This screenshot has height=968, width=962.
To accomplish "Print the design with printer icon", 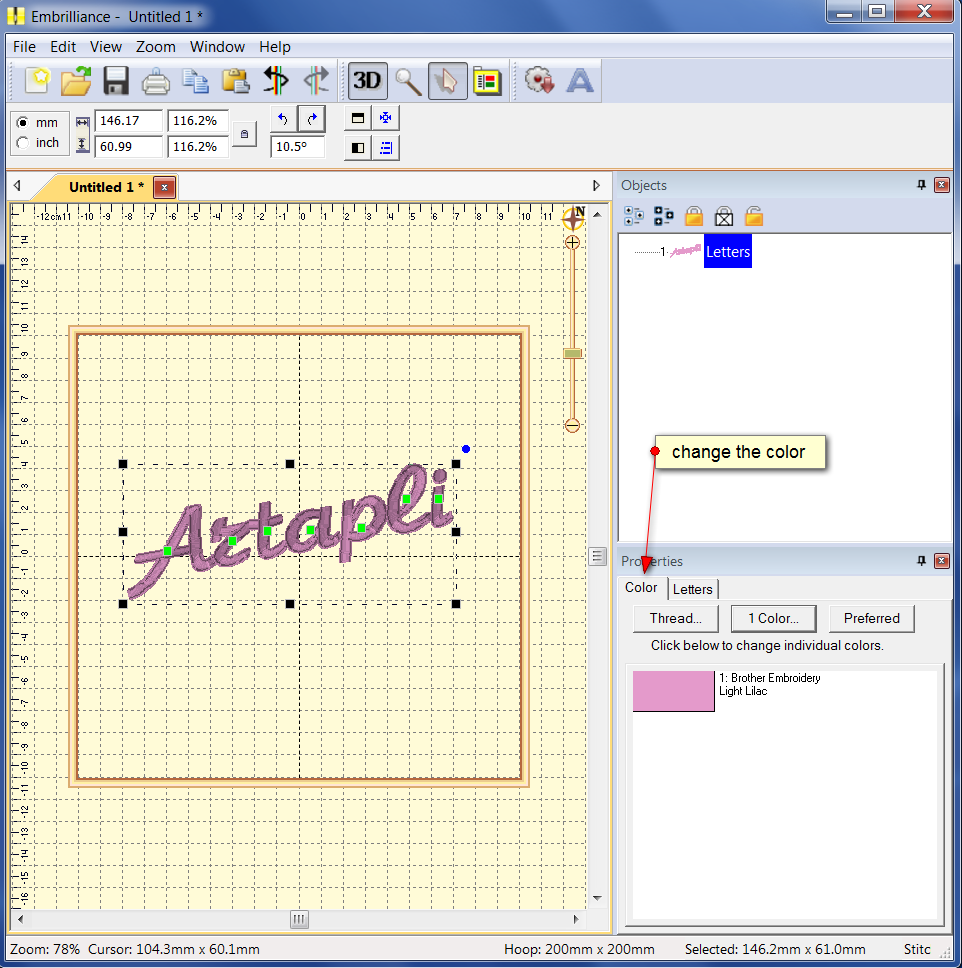I will pyautogui.click(x=156, y=81).
